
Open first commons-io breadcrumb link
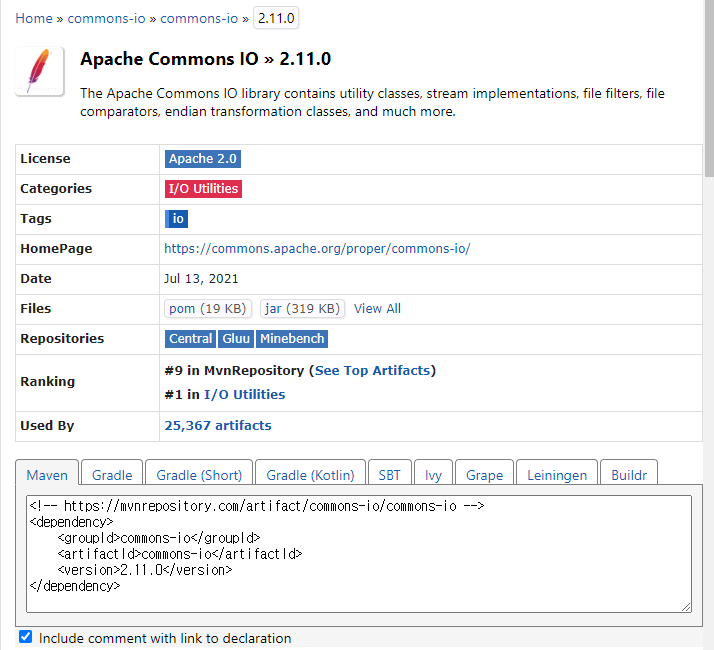[x=106, y=18]
